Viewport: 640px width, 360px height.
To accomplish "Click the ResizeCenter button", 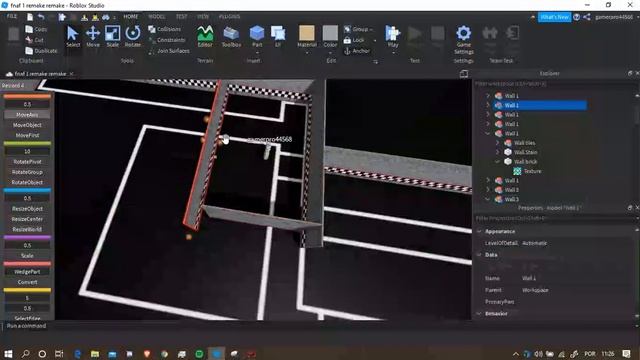I will 27,219.
